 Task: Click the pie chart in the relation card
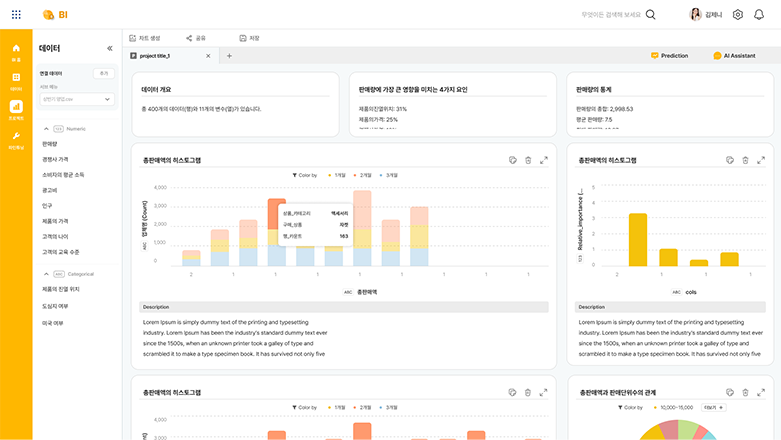coord(677,430)
